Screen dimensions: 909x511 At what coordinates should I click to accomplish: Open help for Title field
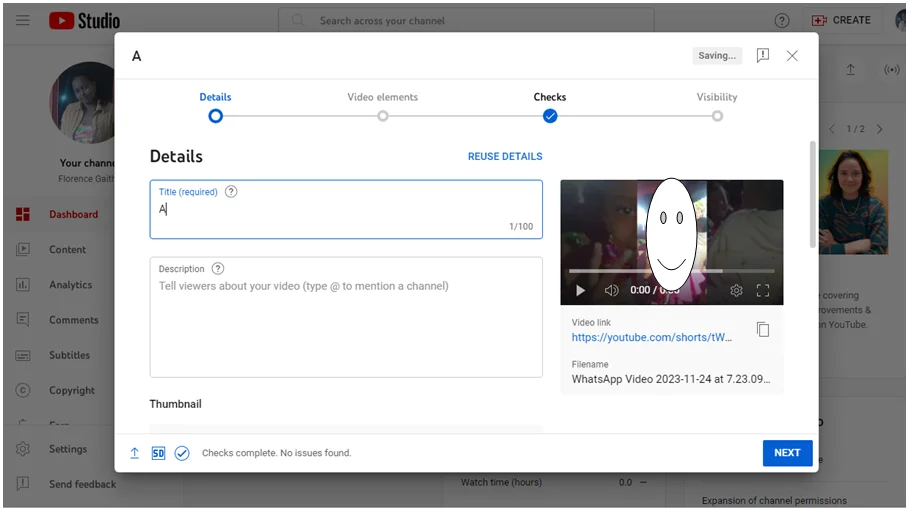click(x=231, y=192)
